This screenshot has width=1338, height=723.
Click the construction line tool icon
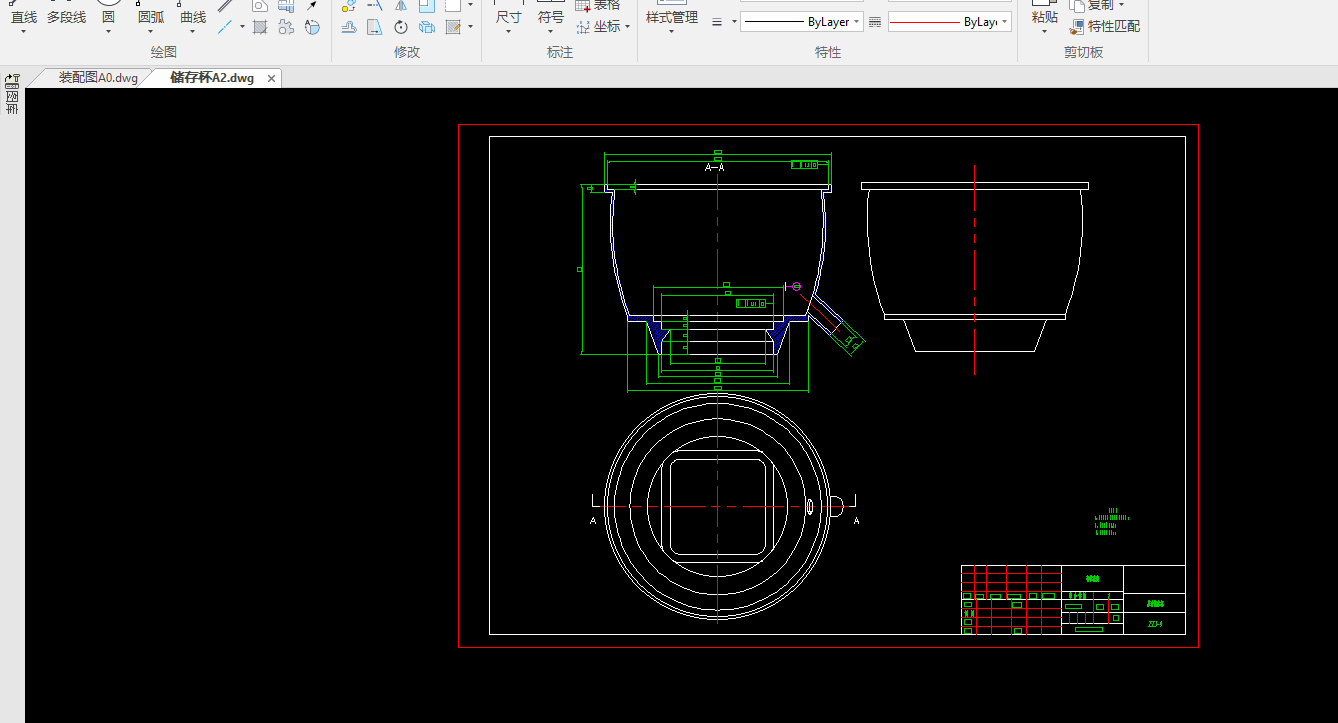(x=226, y=27)
